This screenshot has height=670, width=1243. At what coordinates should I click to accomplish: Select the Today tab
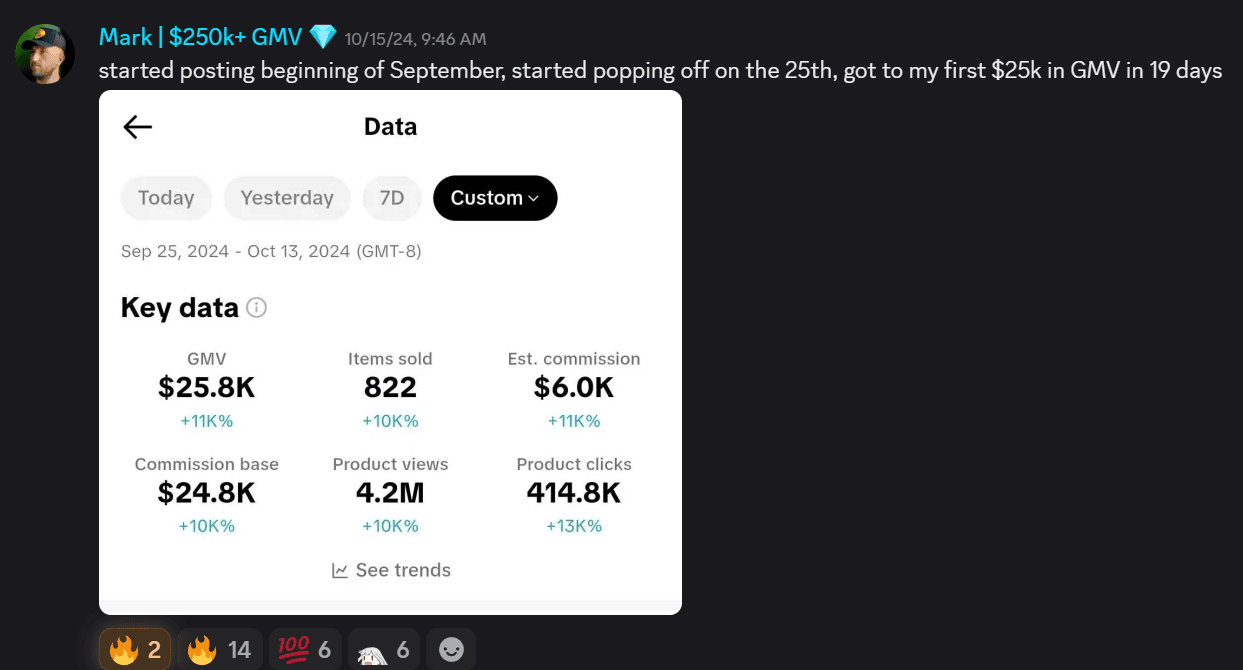point(166,198)
